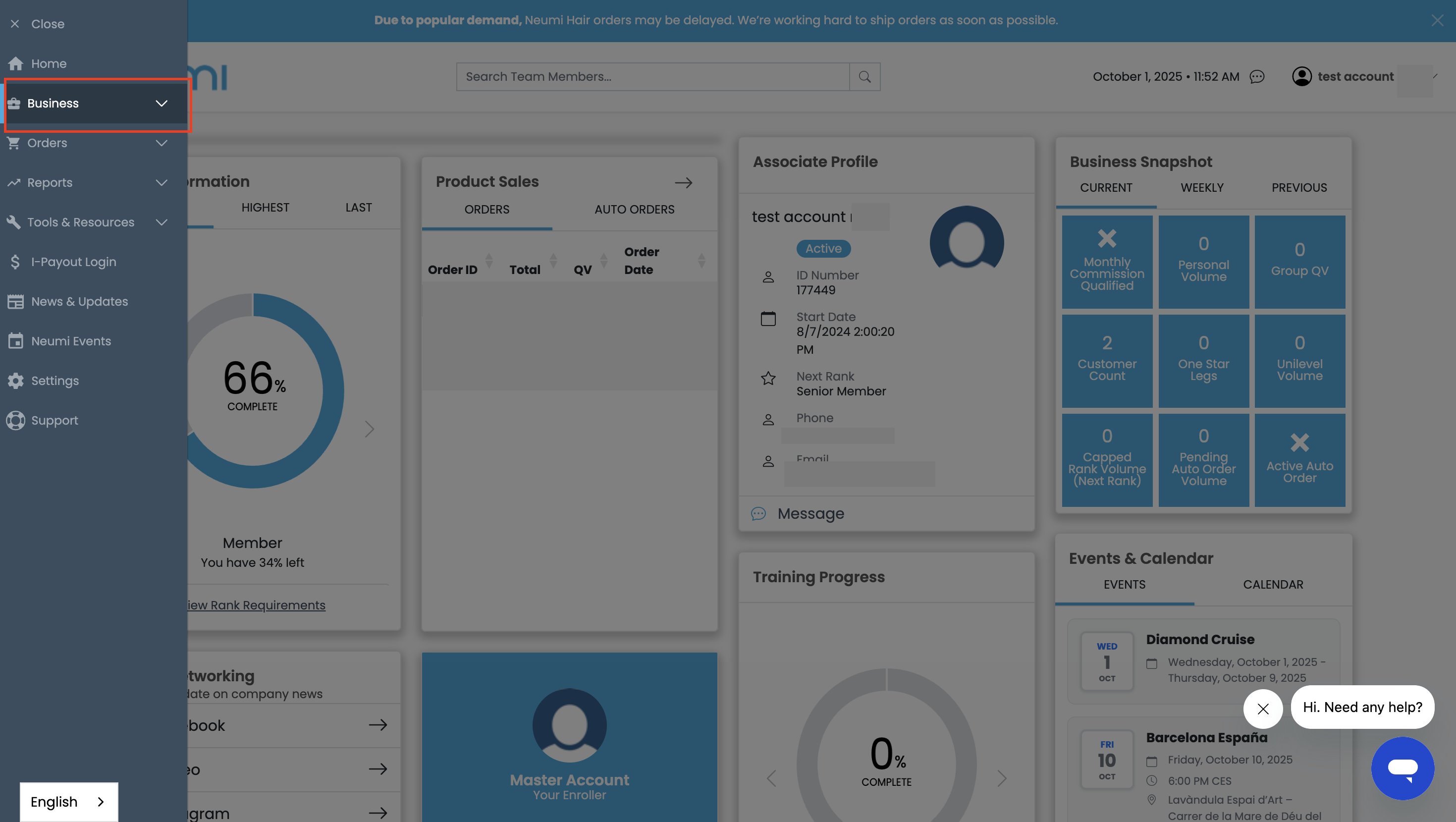Click the Home icon in sidebar

coord(16,63)
